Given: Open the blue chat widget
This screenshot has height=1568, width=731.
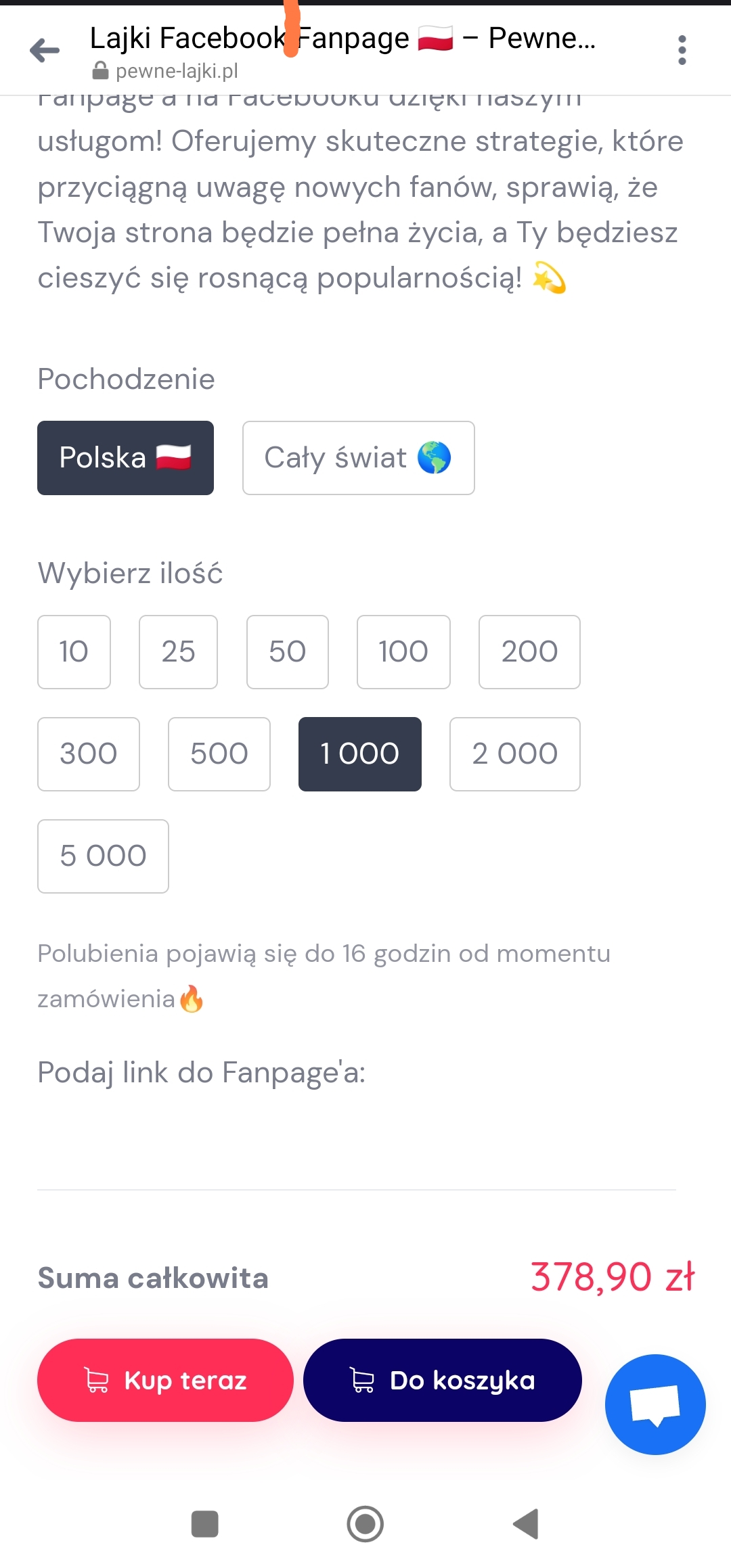Looking at the screenshot, I should (x=655, y=1404).
